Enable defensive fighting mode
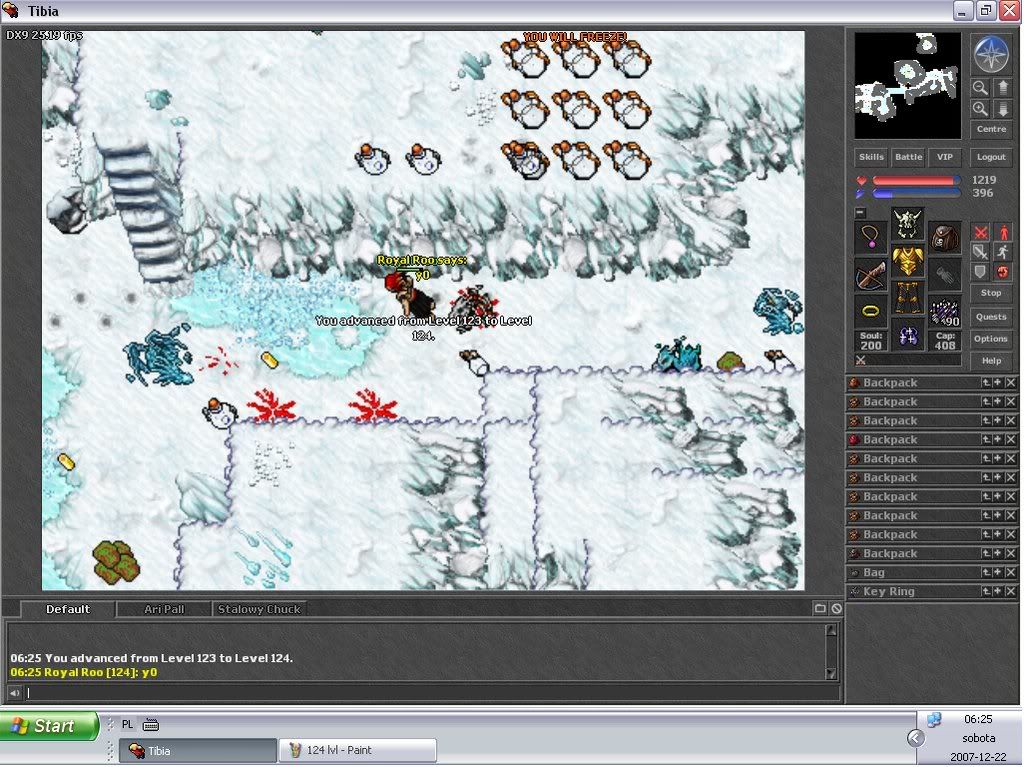The width and height of the screenshot is (1024, 767). [x=981, y=272]
